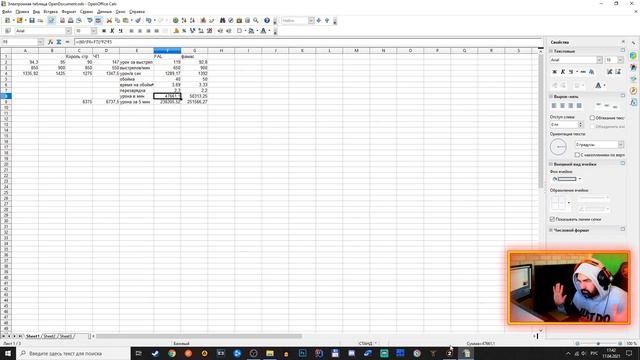Open the text orientation degrees dropdown
The width and height of the screenshot is (640, 360).
[x=620, y=144]
